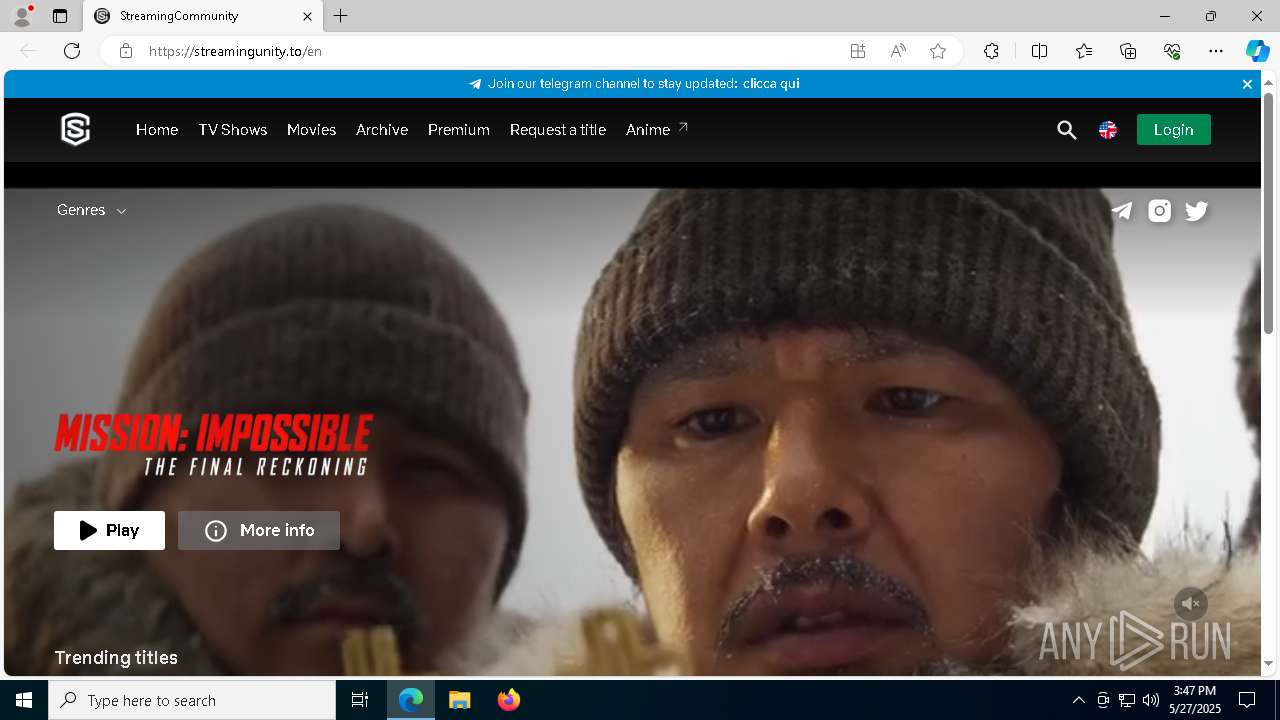Open the Twitter social icon
This screenshot has width=1280, height=720.
click(1197, 211)
